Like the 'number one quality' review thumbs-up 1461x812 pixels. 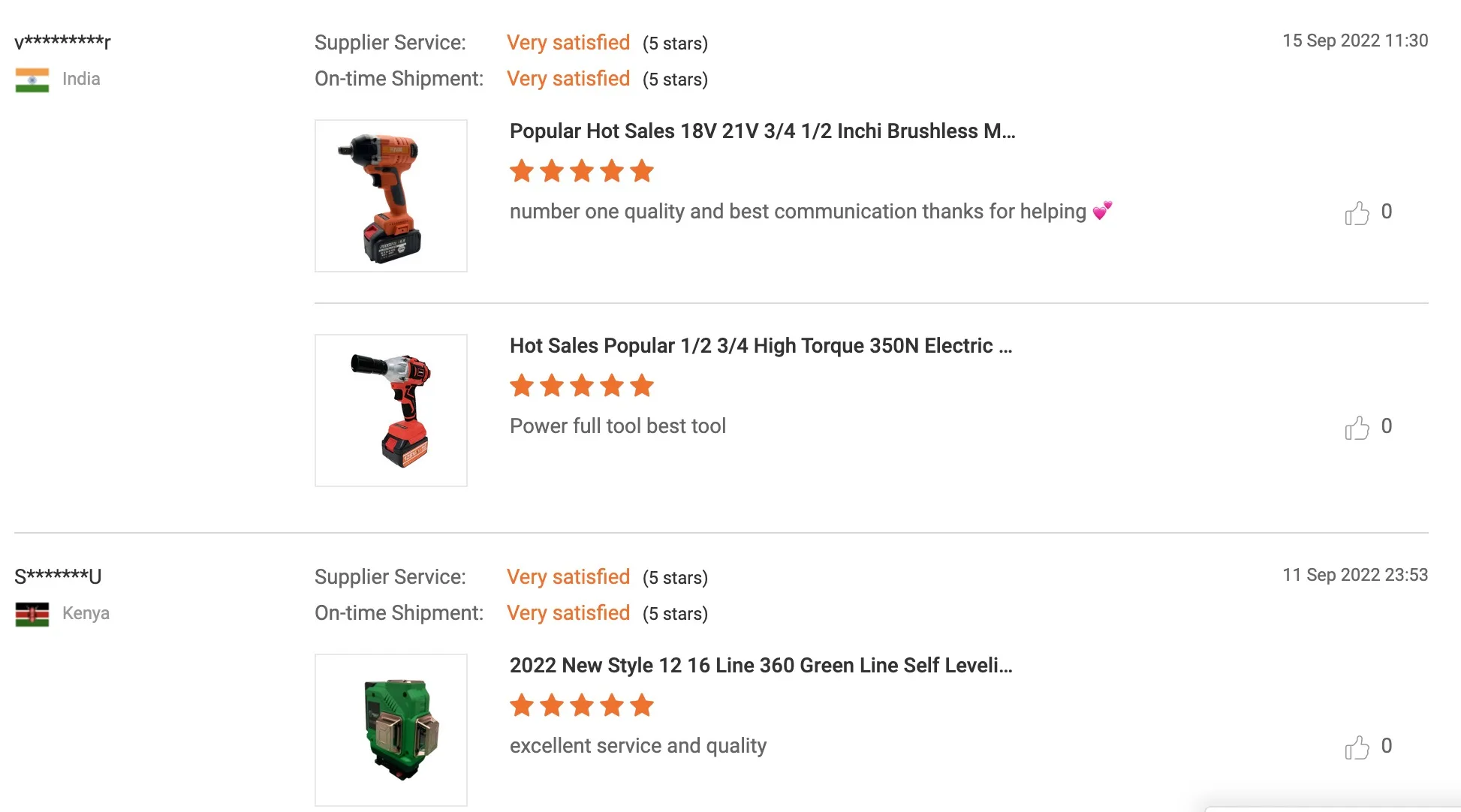1357,213
